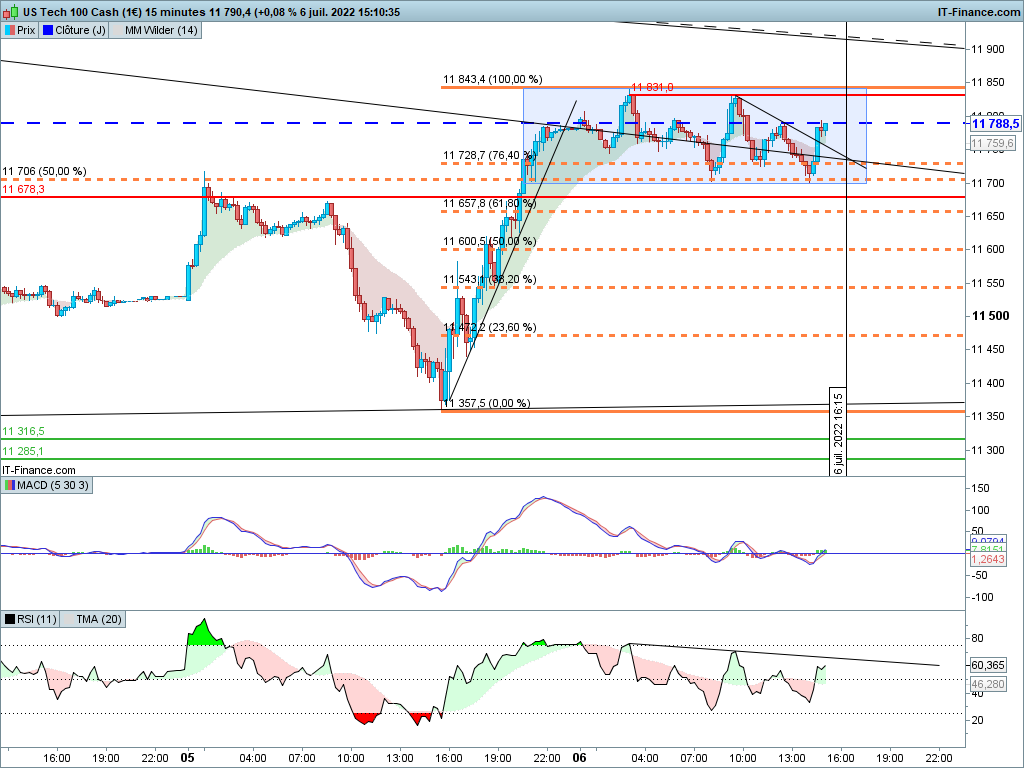Screen dimensions: 1024x768
Task: Select the Fibonacci label 11 357,5 (0,00 %)
Action: point(487,403)
